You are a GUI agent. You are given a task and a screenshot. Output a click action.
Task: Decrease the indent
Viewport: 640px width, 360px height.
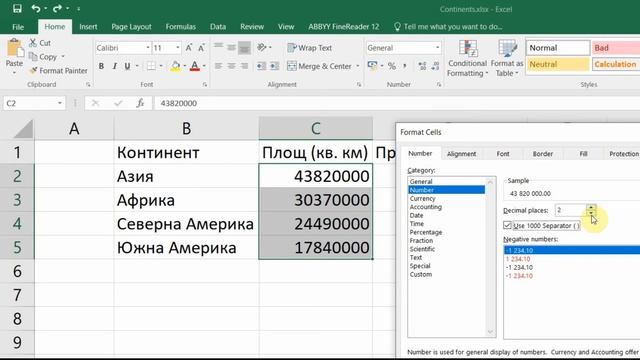(261, 66)
